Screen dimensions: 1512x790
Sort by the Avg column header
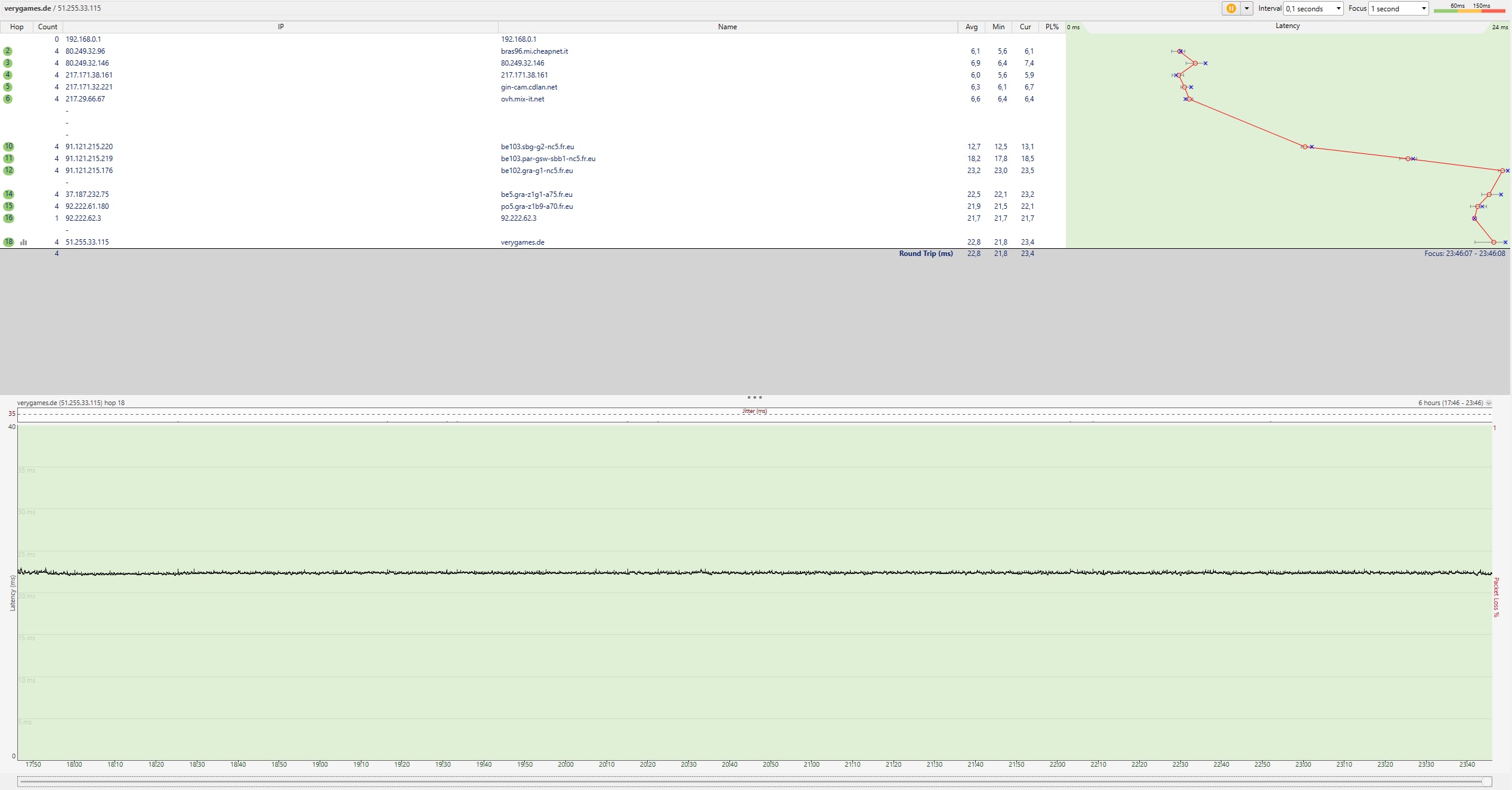[971, 27]
